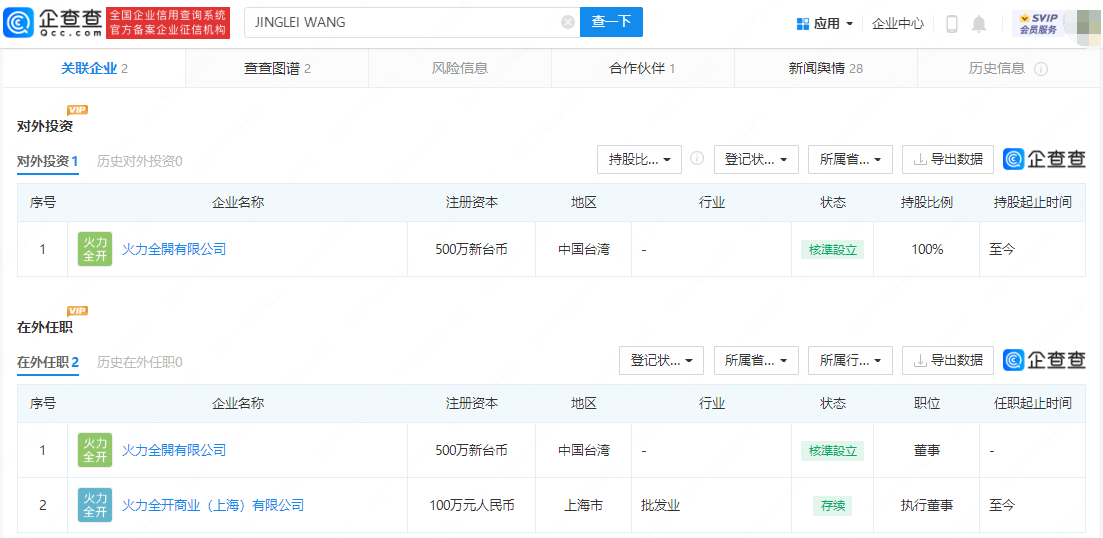This screenshot has width=1103, height=538.
Task: Click the mobile phone icon in header
Action: tap(952, 23)
